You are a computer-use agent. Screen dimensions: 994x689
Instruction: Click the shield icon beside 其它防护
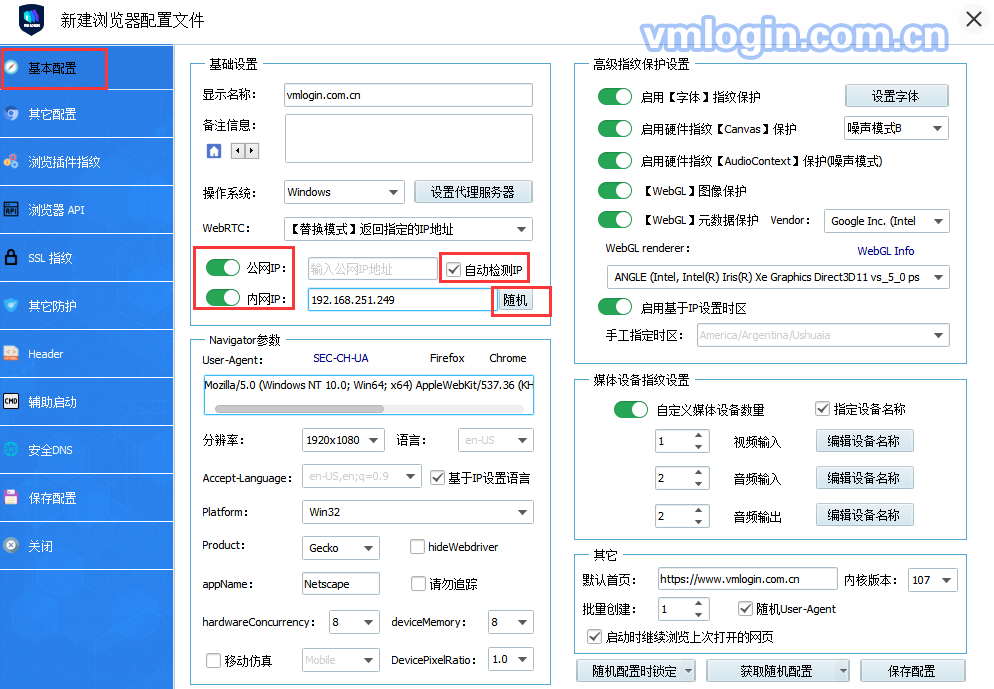(11, 306)
